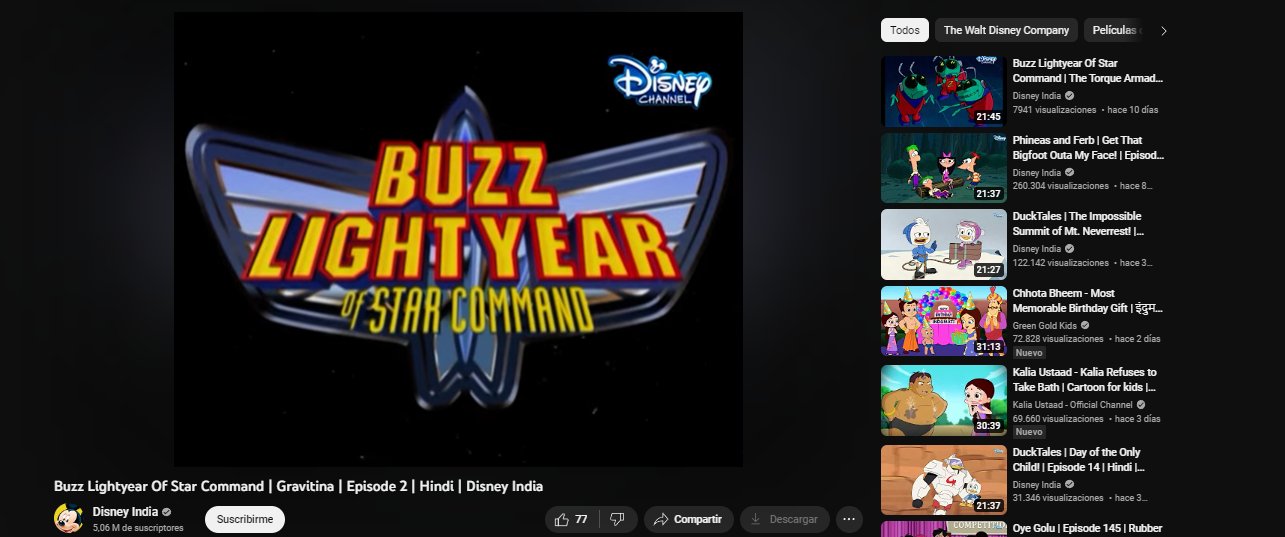
Task: Open Oye Golu Episode 145 thumbnail
Action: coord(943,529)
